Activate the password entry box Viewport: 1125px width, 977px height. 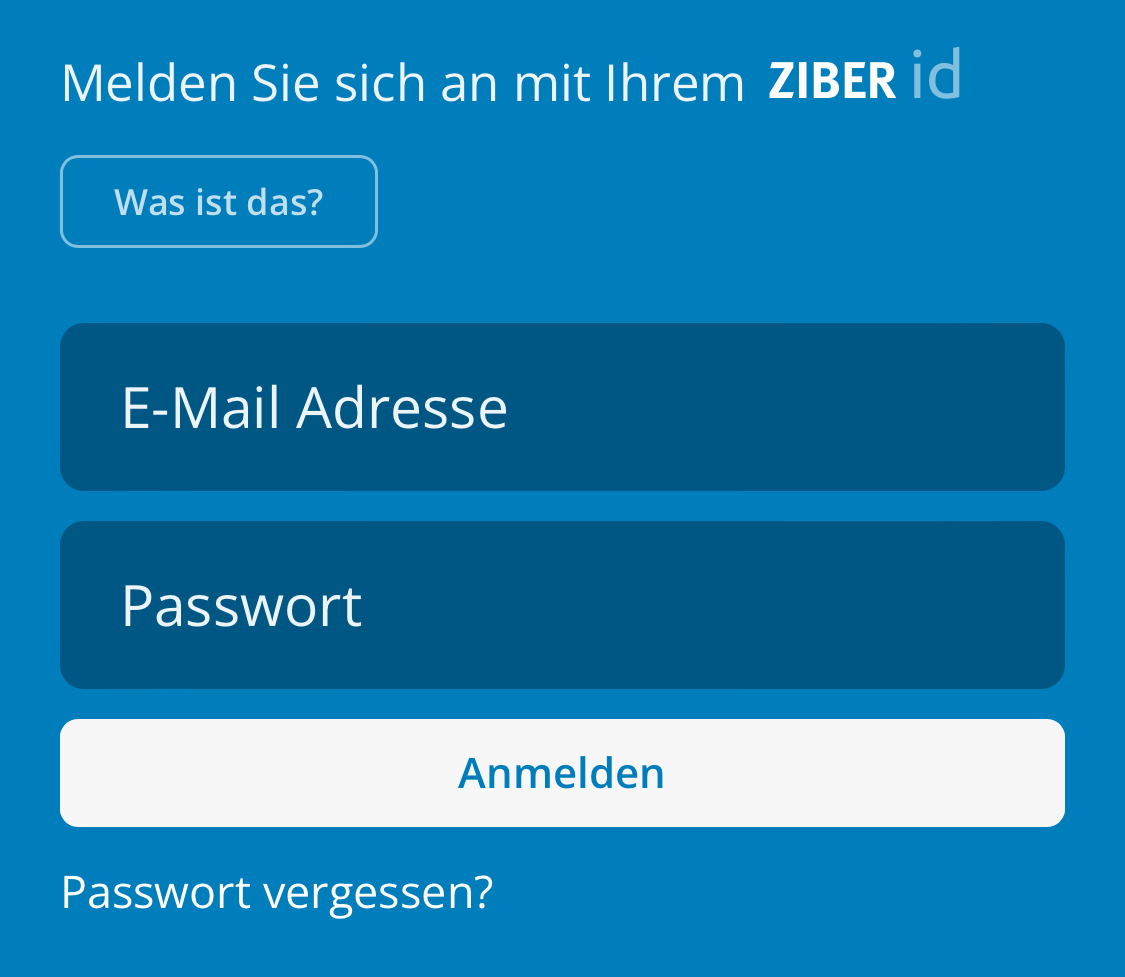click(x=562, y=605)
